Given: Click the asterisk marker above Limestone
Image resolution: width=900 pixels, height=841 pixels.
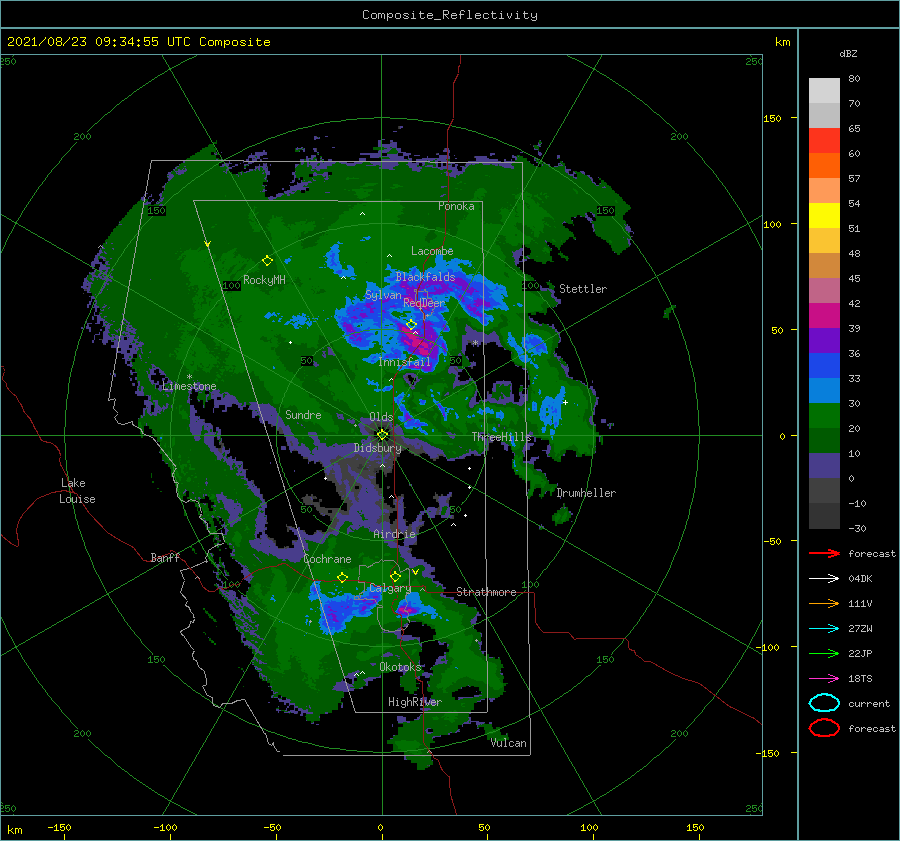Looking at the screenshot, I should (189, 377).
